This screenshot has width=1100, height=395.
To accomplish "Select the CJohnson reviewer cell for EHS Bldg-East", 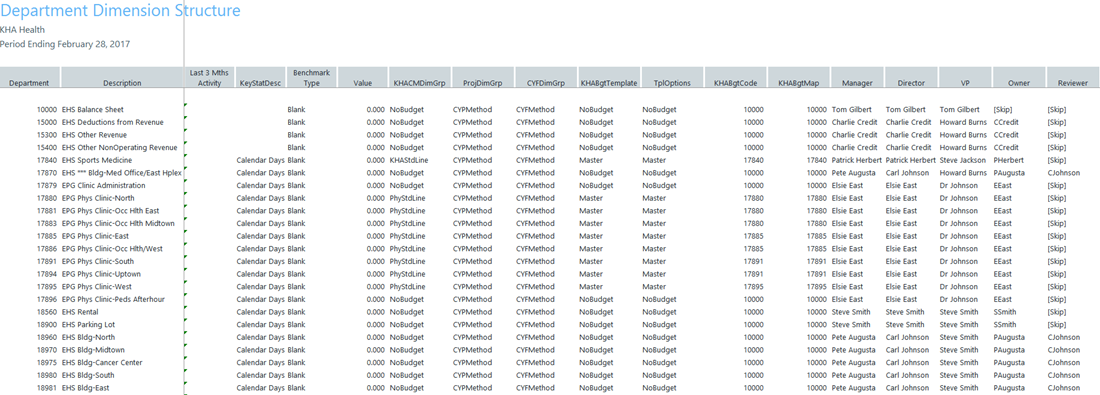I will pyautogui.click(x=1064, y=387).
